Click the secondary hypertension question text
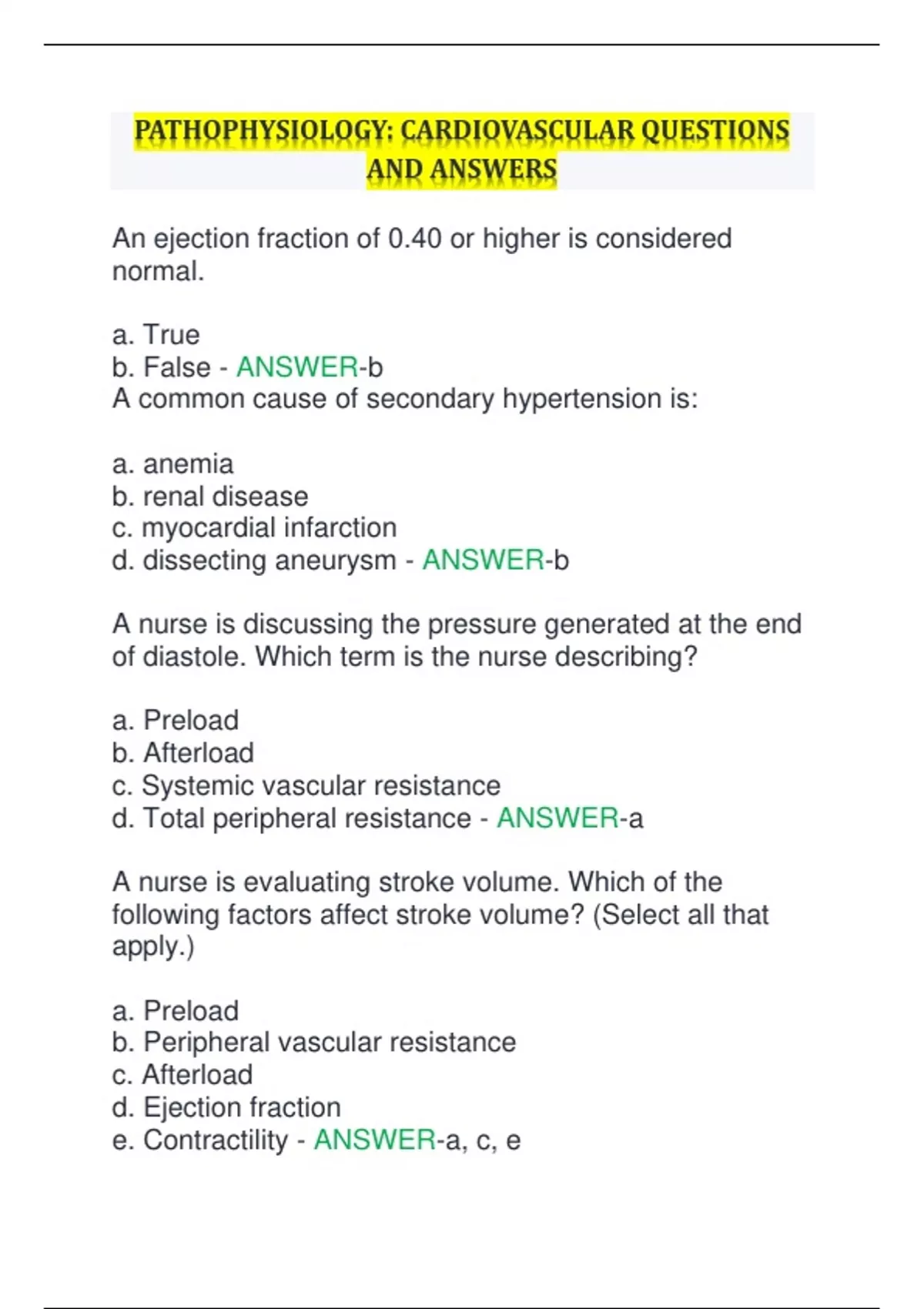 pyautogui.click(x=405, y=399)
